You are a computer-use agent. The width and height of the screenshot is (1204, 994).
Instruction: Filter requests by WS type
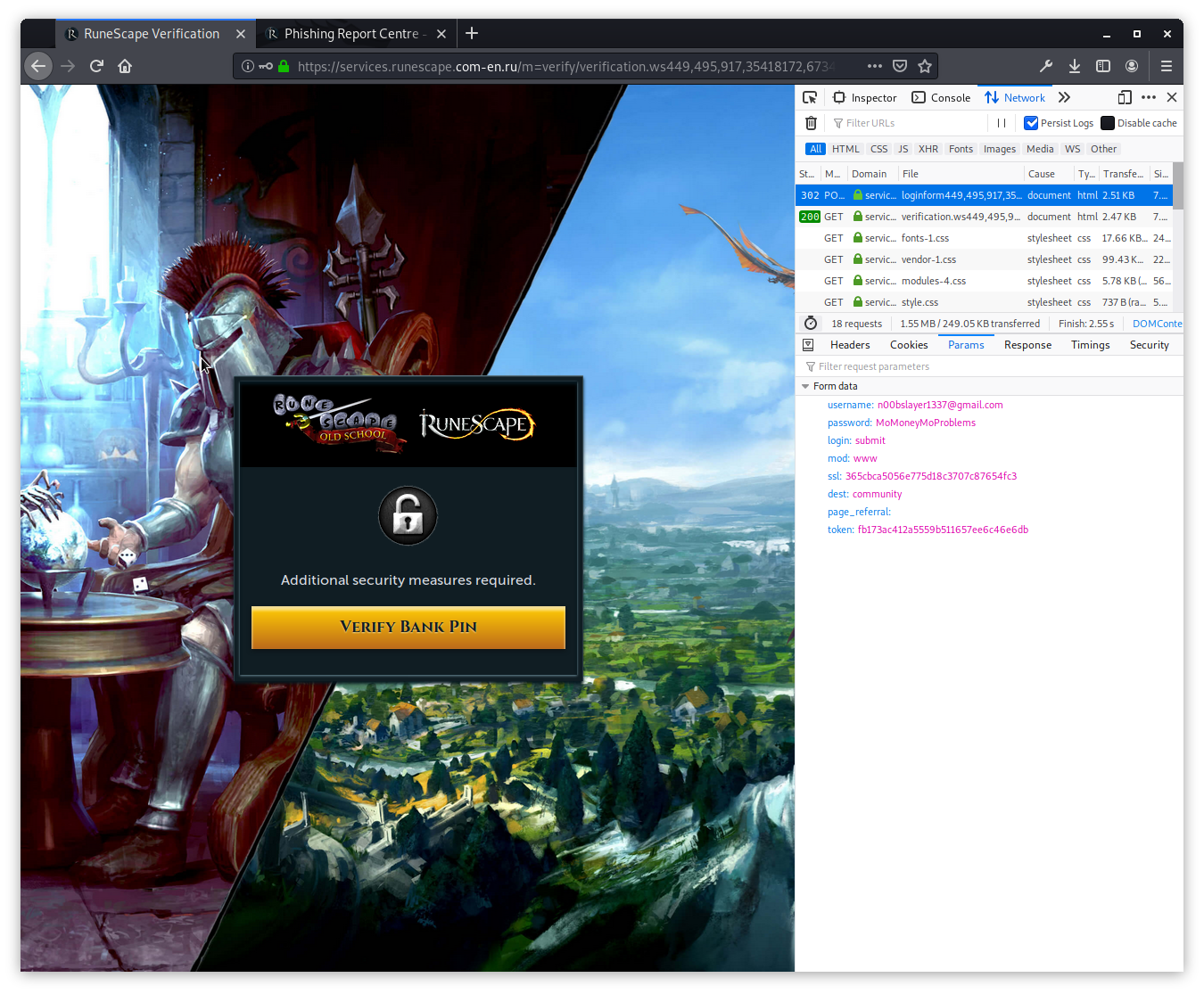[1072, 149]
